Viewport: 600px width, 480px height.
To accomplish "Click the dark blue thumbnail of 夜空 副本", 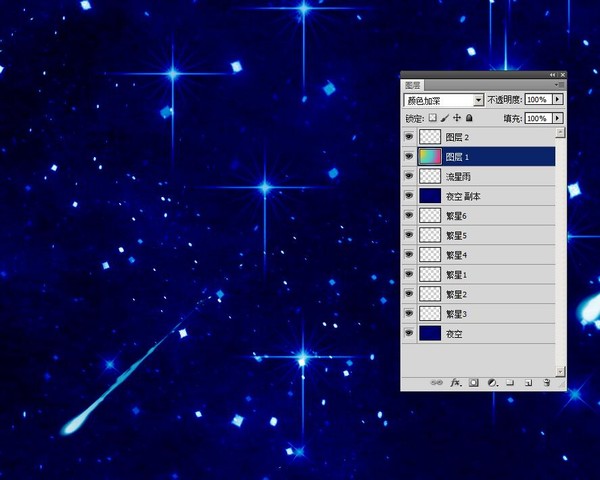I will pyautogui.click(x=430, y=196).
